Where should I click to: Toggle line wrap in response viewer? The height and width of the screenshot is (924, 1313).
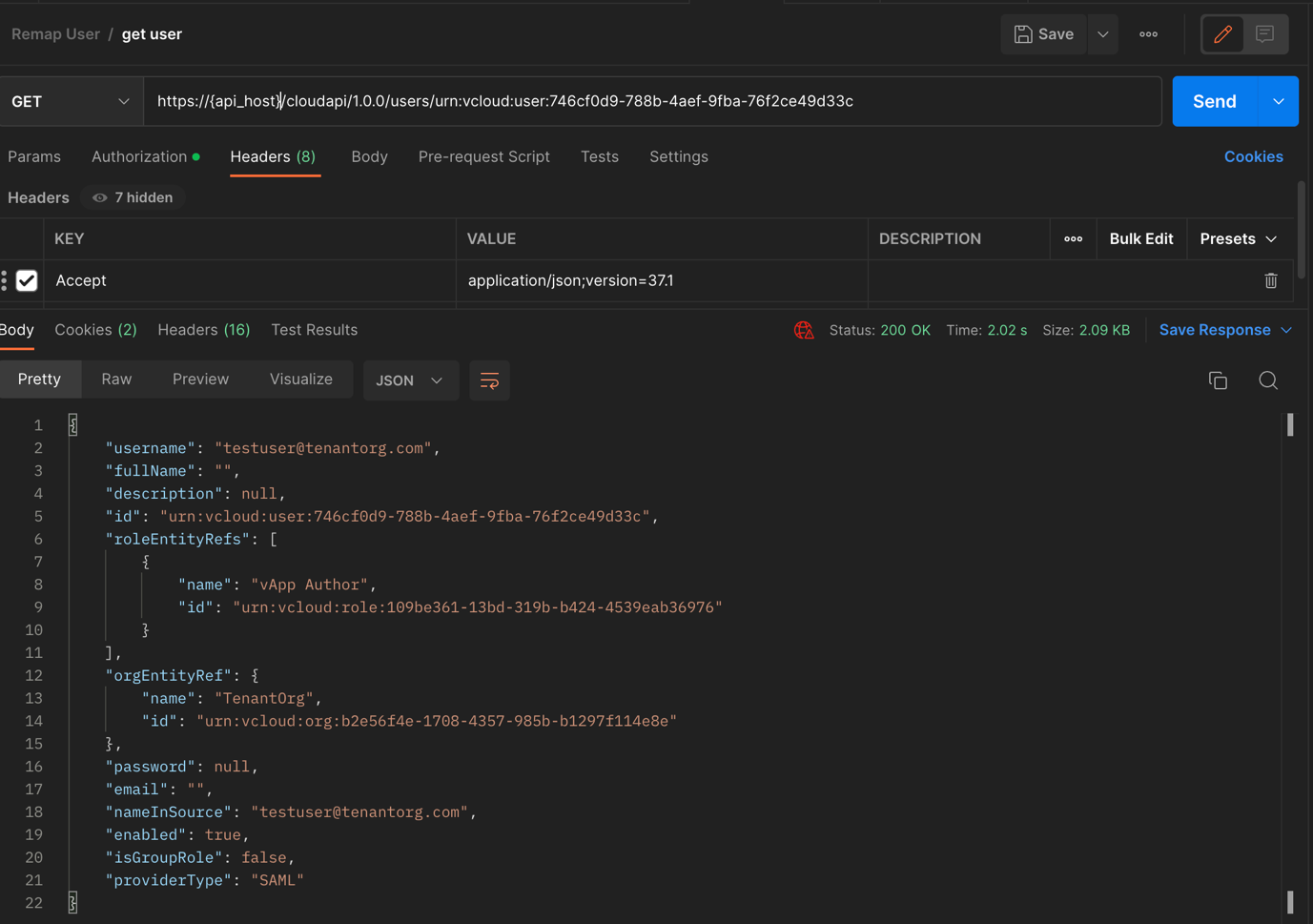pyautogui.click(x=489, y=380)
